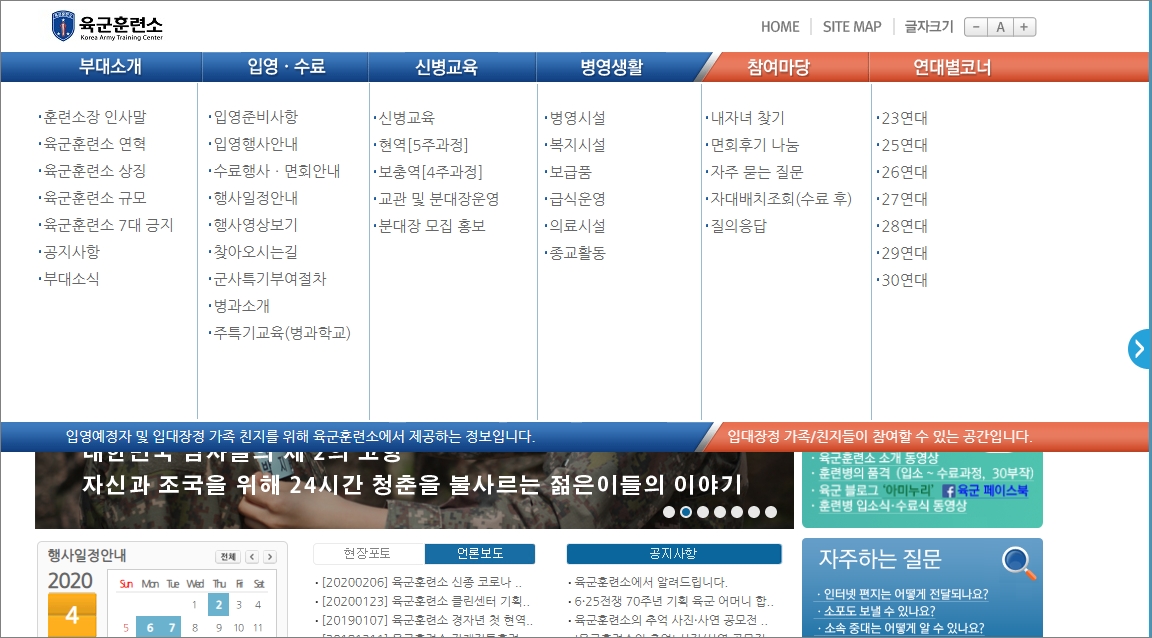Open 자대배치조회(수료 후) submenu

point(781,198)
